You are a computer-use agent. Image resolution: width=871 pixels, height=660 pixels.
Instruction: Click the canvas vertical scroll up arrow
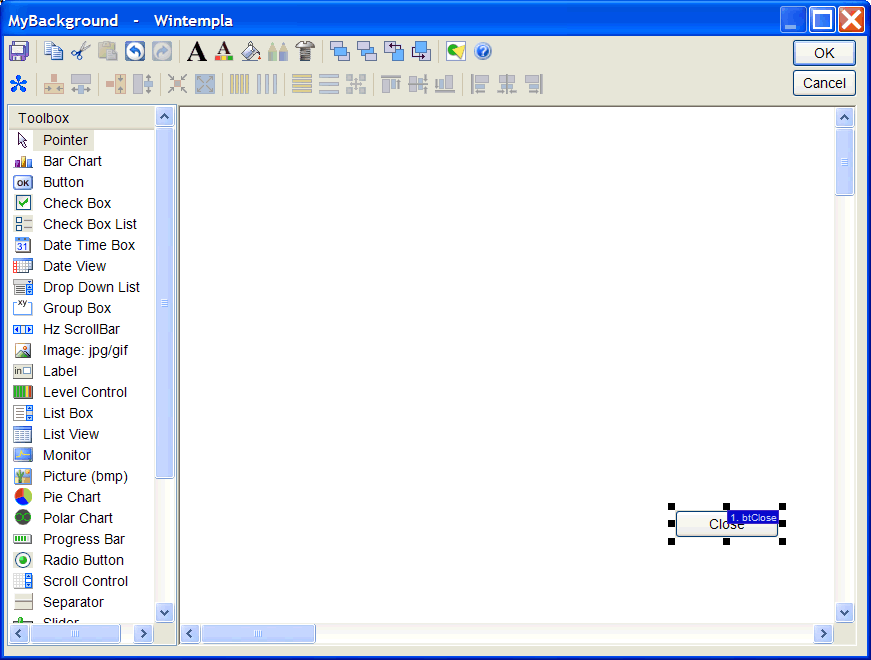pos(844,117)
